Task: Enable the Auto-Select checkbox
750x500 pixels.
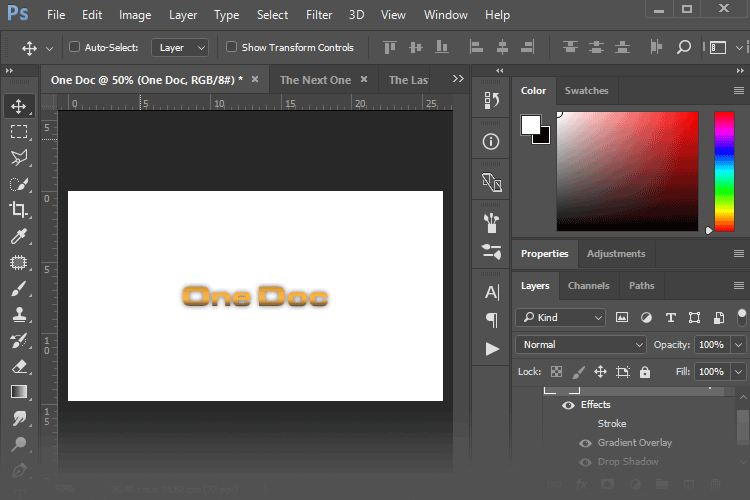Action: pyautogui.click(x=74, y=47)
